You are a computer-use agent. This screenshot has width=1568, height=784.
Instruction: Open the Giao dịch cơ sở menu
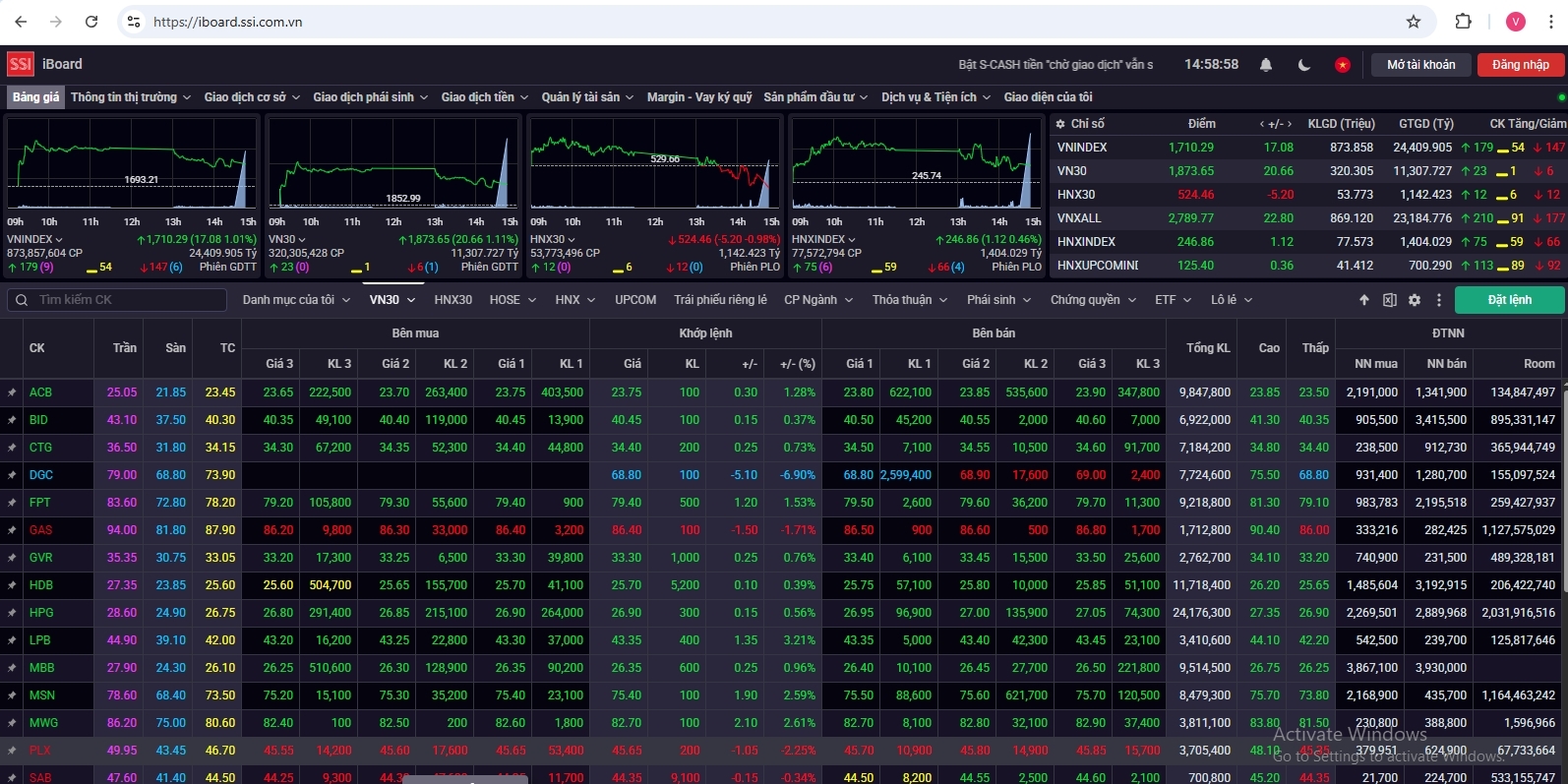pos(252,97)
